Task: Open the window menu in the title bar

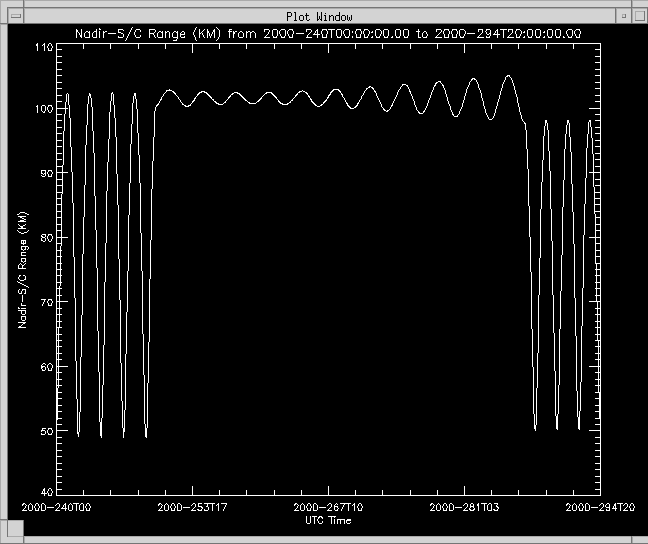Action: 14,17
